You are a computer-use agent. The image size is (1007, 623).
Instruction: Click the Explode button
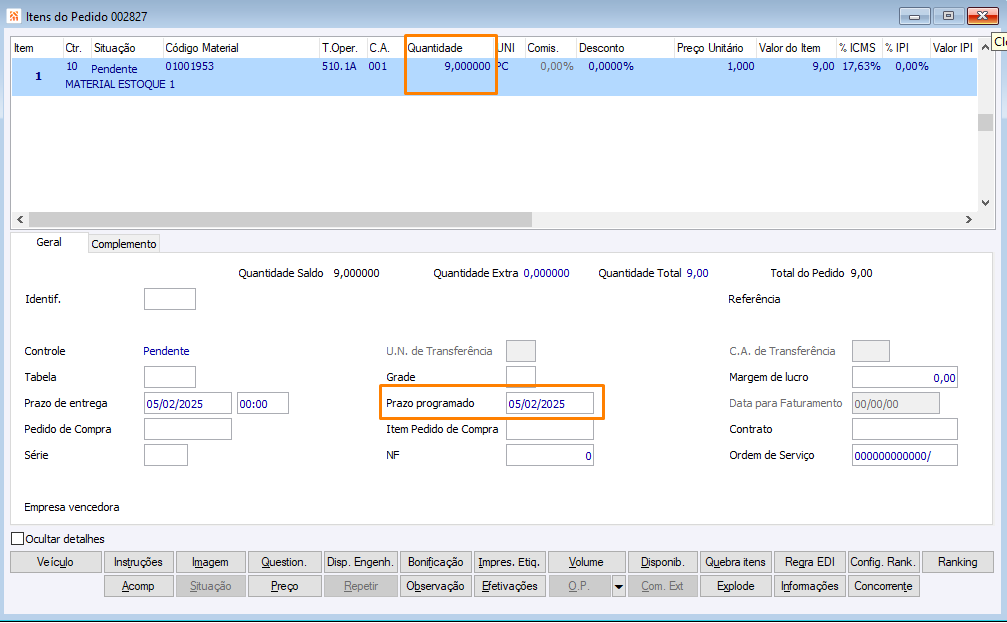click(x=735, y=586)
